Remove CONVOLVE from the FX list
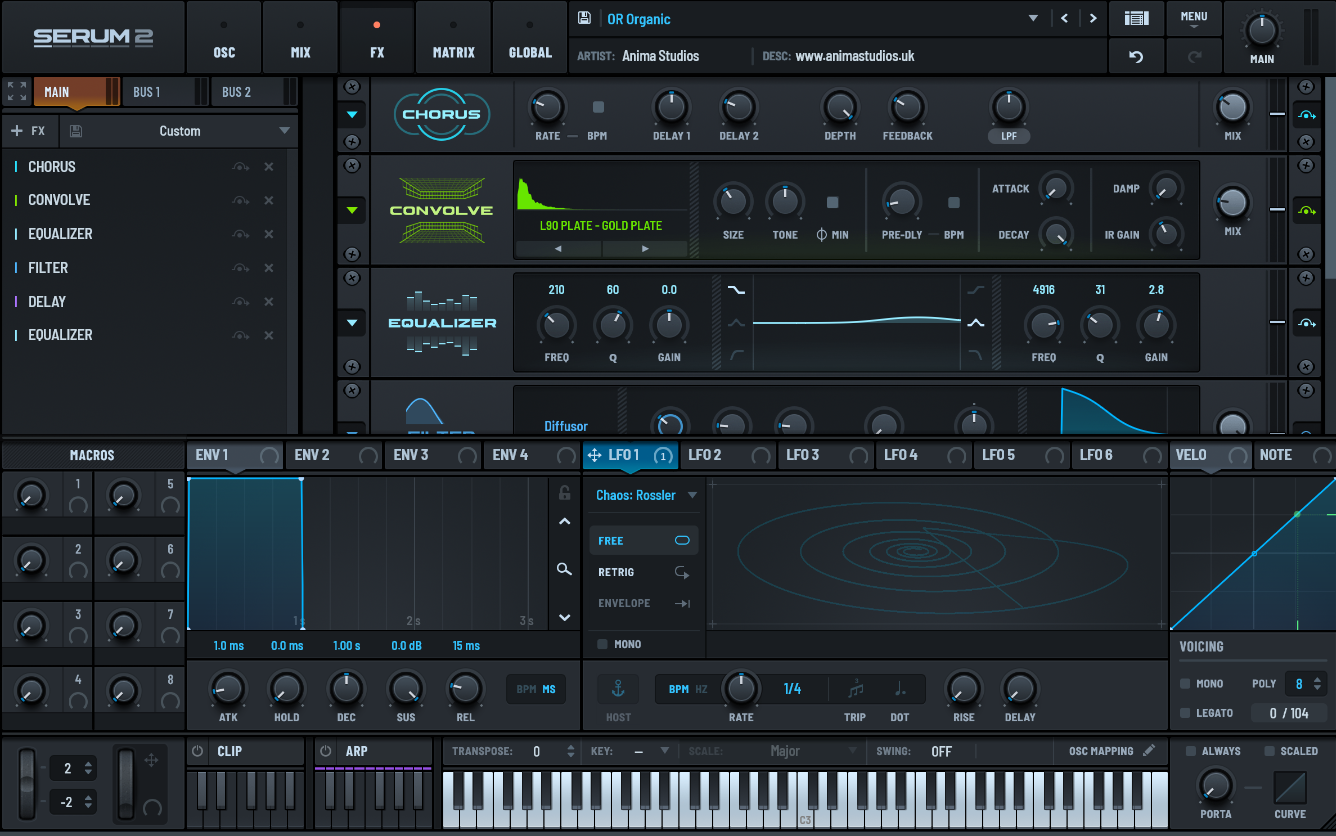The height and width of the screenshot is (836, 1336). tap(269, 200)
